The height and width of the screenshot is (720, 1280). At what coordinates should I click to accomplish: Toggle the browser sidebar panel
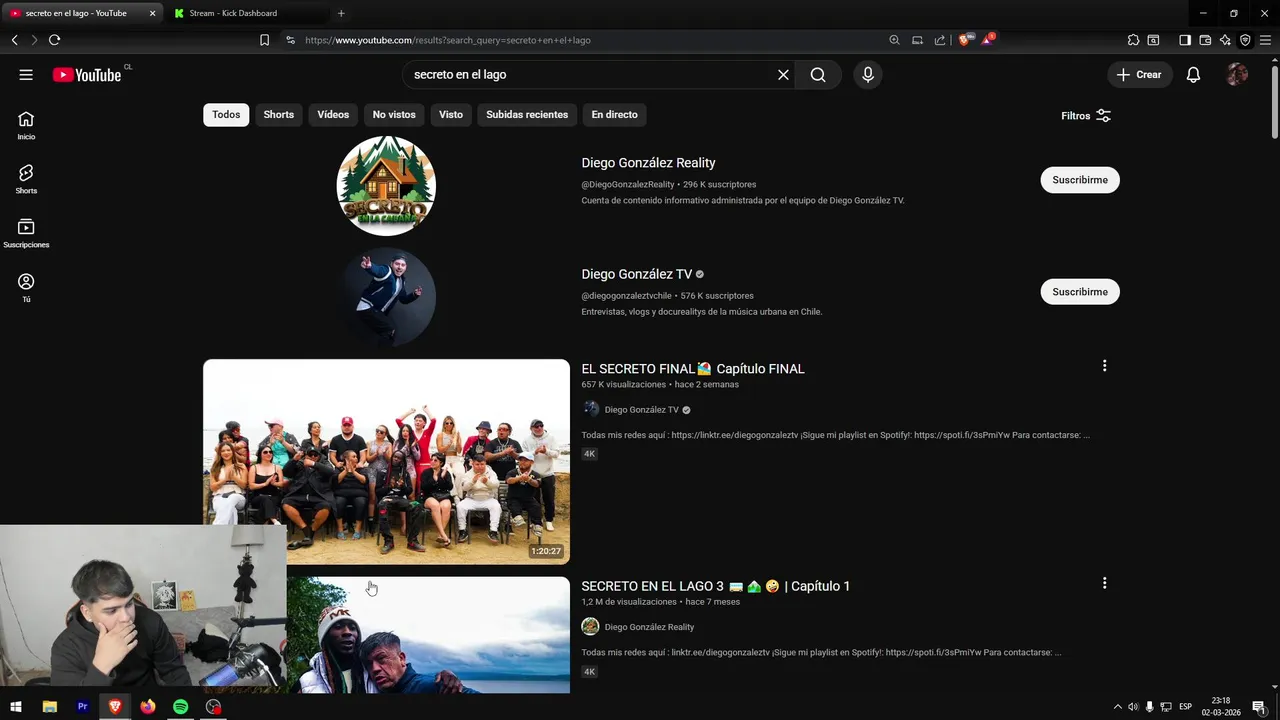tap(1184, 40)
